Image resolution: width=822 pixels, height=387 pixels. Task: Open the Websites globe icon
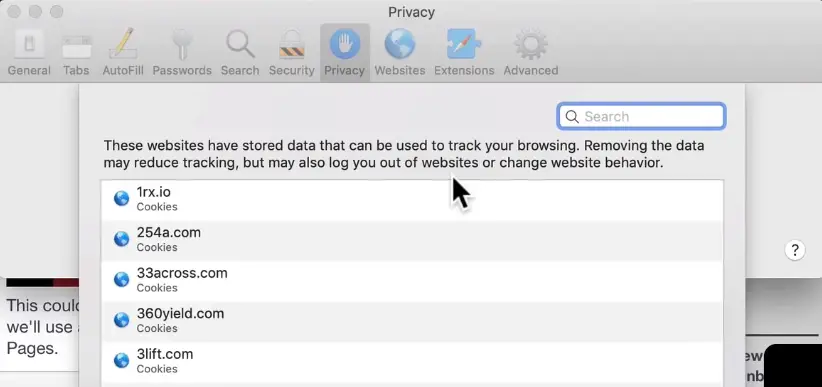click(x=399, y=44)
